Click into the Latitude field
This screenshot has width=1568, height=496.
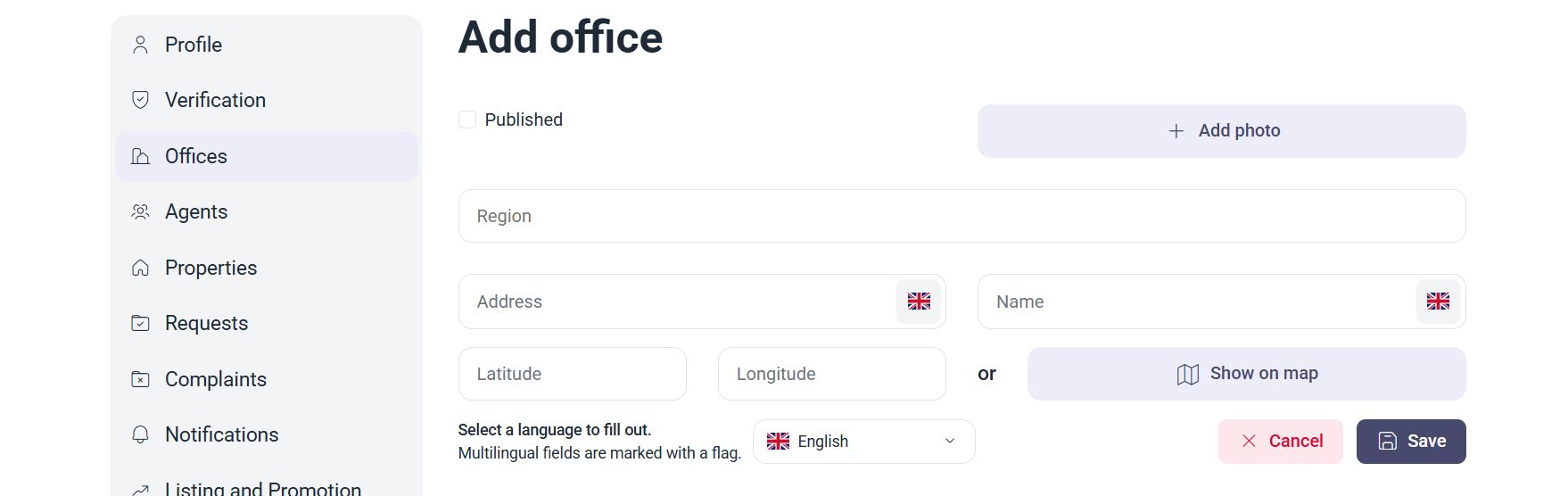point(573,374)
